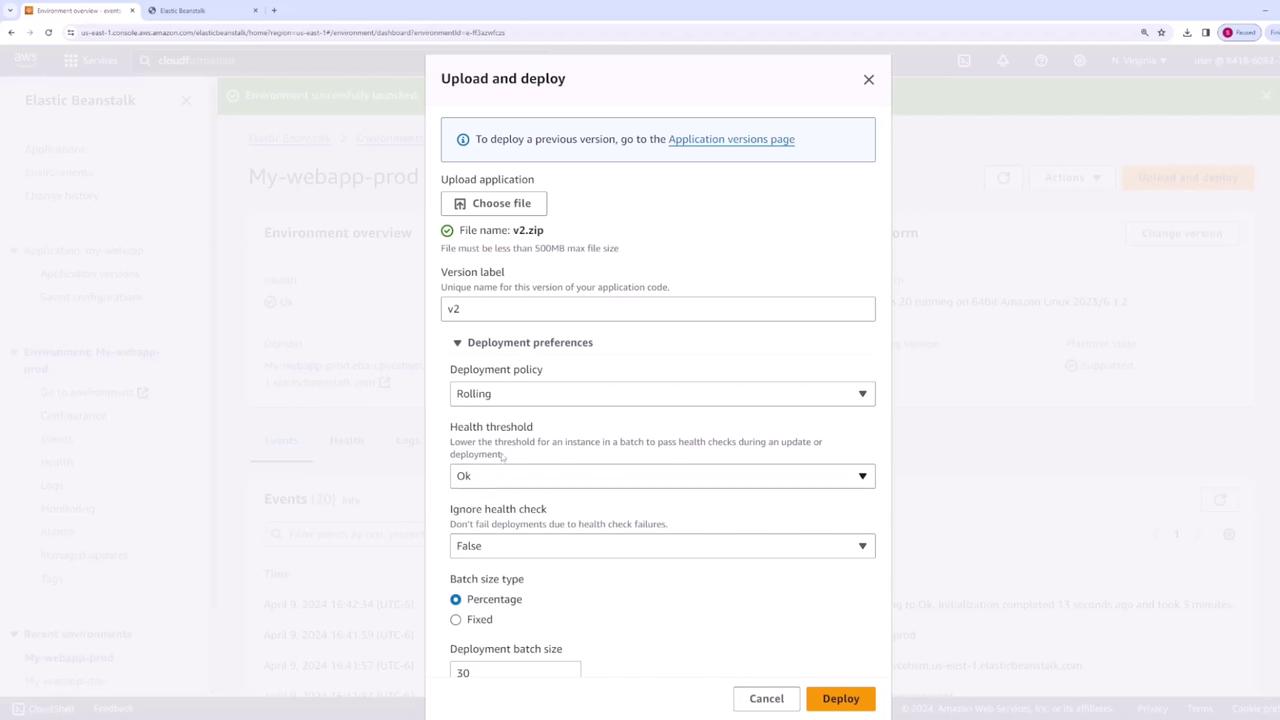Click the Deployment batch size field
1280x720 pixels.
point(514,672)
